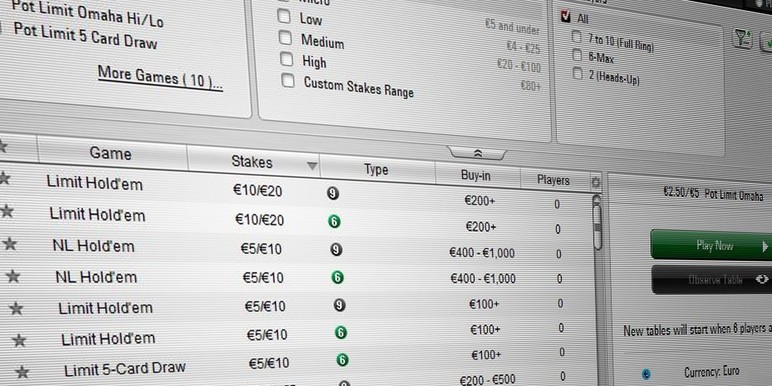Favorite star for Limit Hold'em €10/€20 9-seat row
This screenshot has height=386, width=772.
(4, 178)
